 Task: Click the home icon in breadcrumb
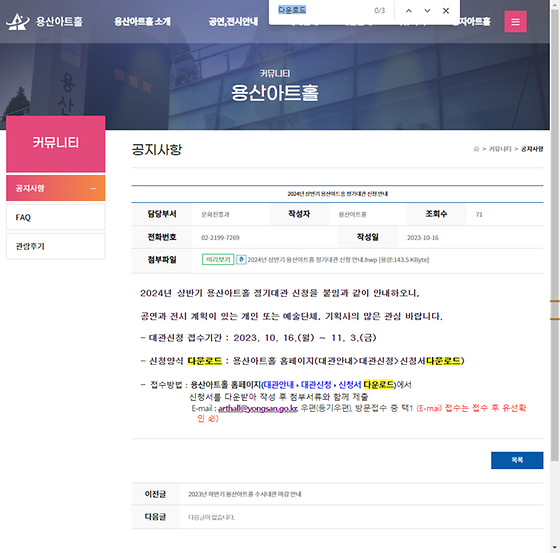pos(476,149)
